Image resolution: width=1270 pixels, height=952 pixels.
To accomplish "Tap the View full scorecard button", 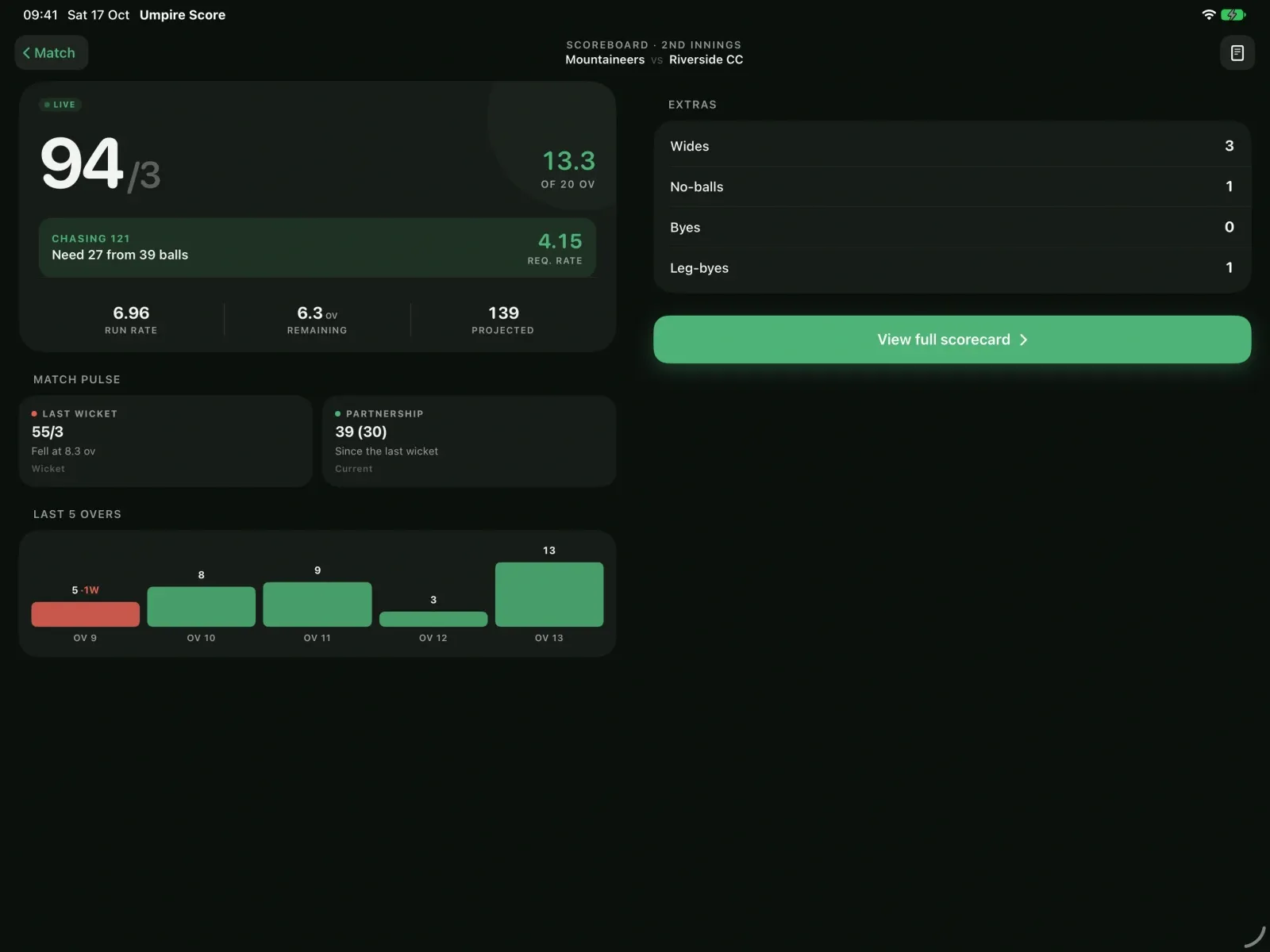I will 952,340.
